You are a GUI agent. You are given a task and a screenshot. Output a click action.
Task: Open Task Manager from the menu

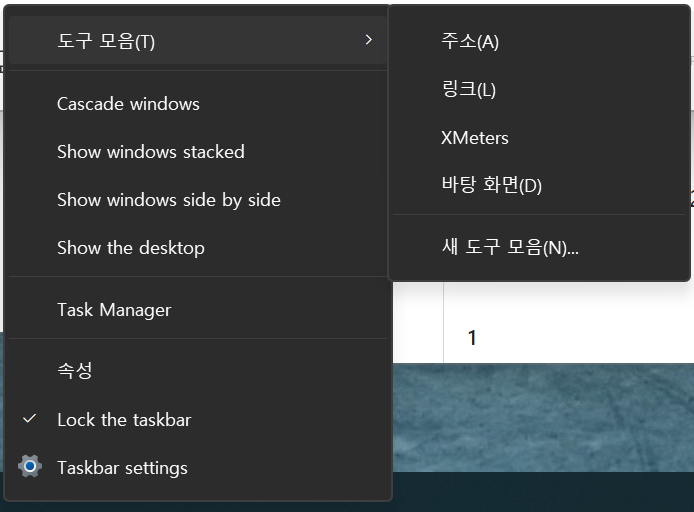point(197,309)
